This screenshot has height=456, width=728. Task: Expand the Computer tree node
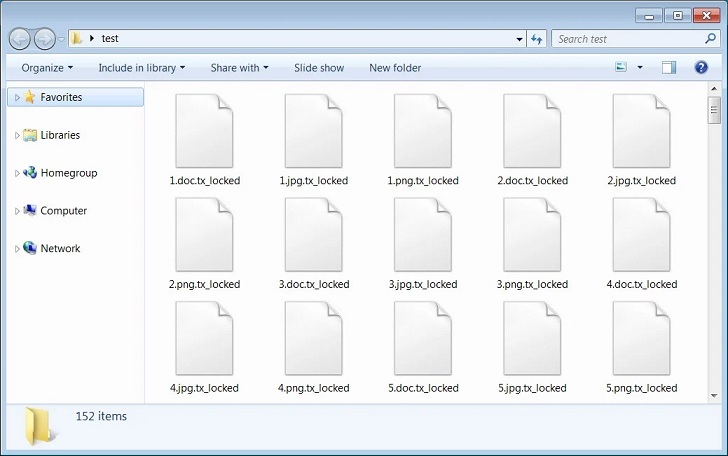17,211
